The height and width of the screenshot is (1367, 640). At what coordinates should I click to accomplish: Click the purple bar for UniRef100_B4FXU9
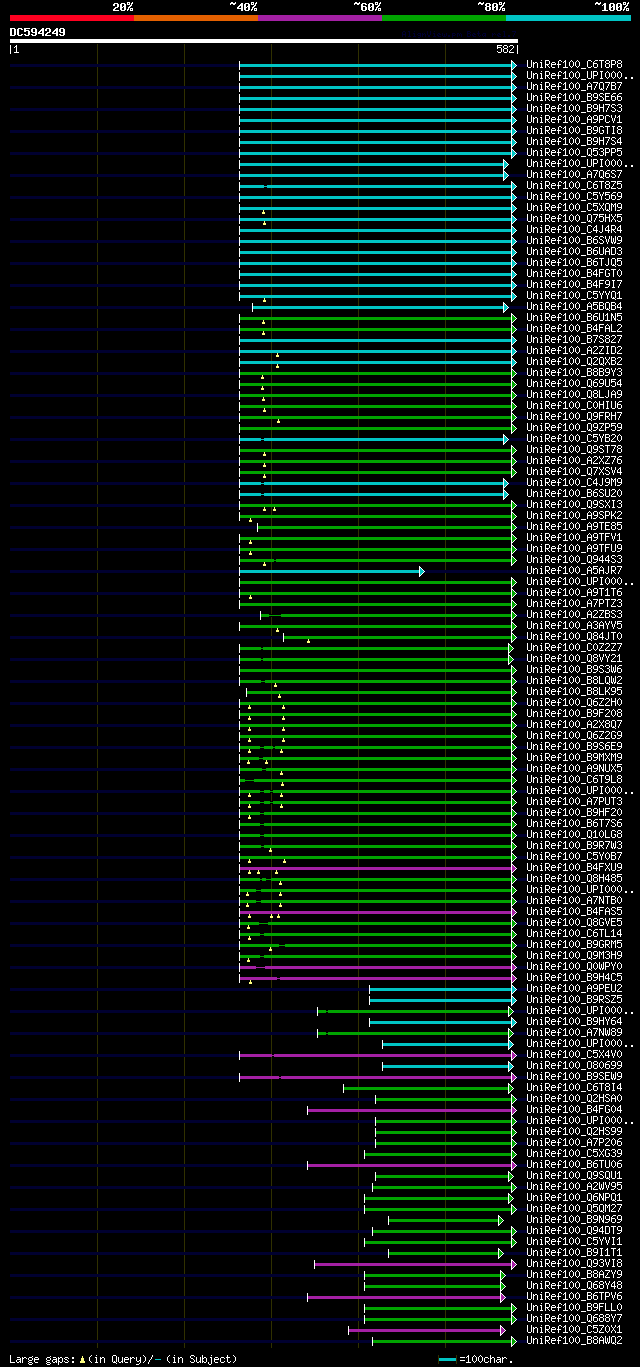click(x=378, y=868)
